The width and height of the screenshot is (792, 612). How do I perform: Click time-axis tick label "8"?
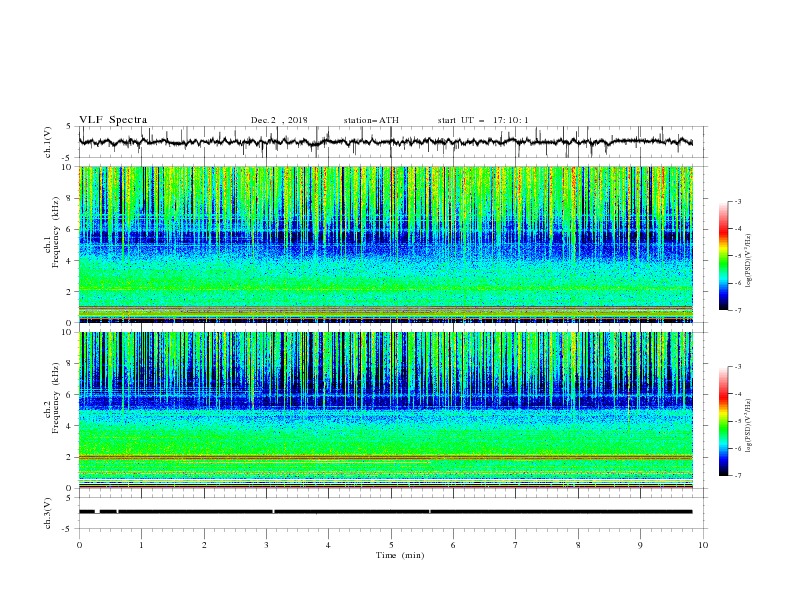[578, 545]
